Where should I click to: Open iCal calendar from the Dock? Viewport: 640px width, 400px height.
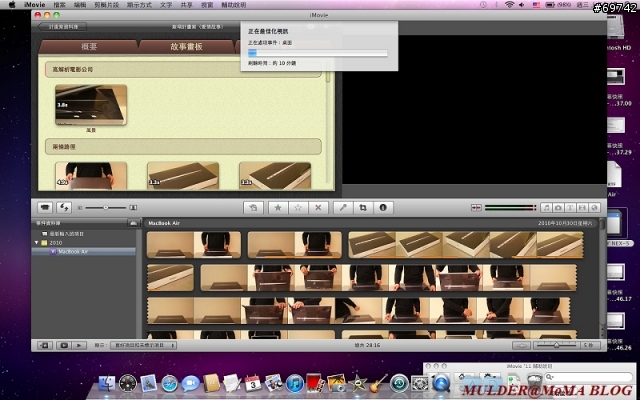point(253,384)
